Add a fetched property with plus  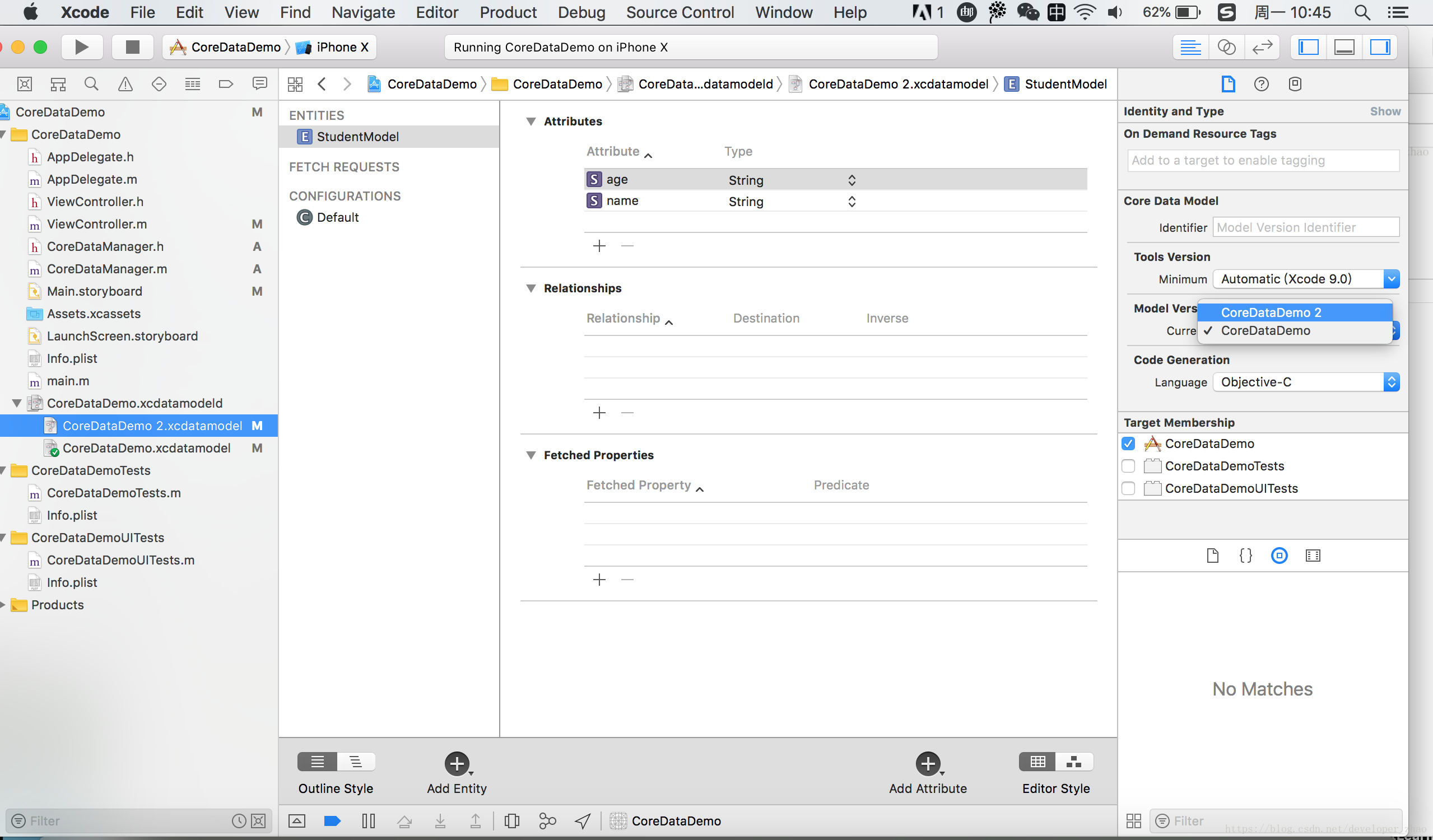pyautogui.click(x=599, y=580)
